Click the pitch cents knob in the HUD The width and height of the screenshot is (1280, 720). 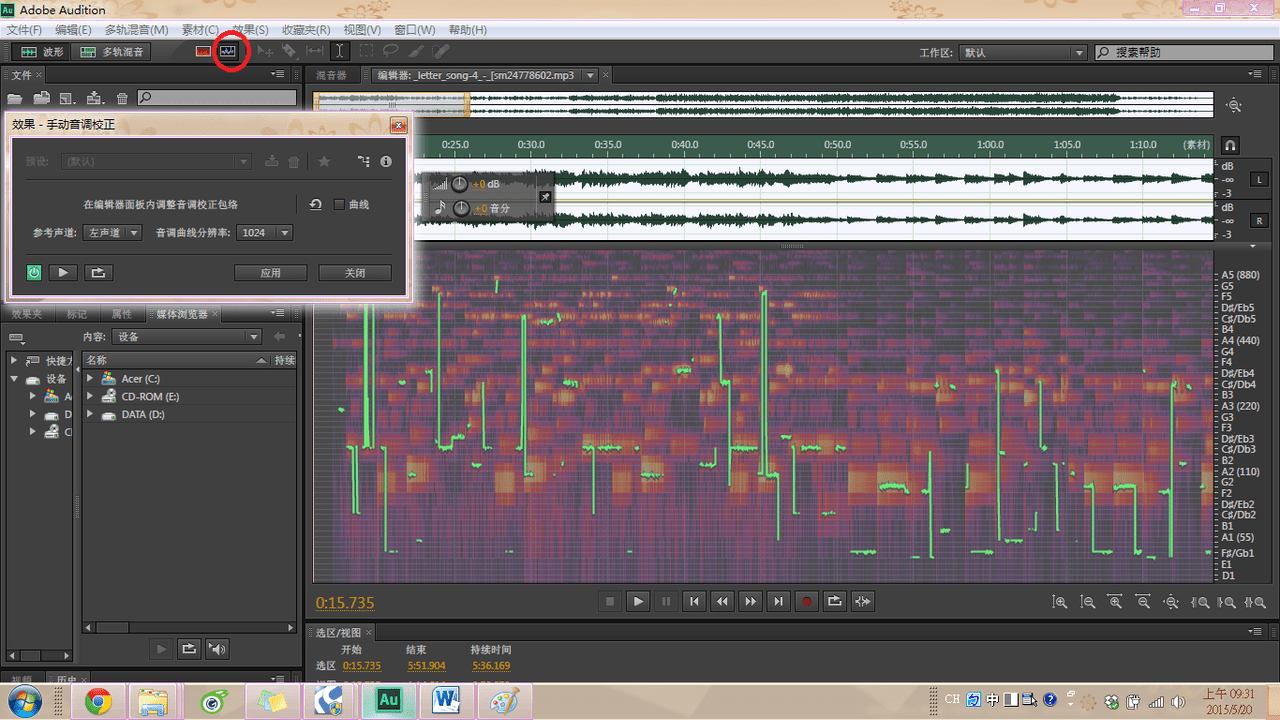coord(461,208)
